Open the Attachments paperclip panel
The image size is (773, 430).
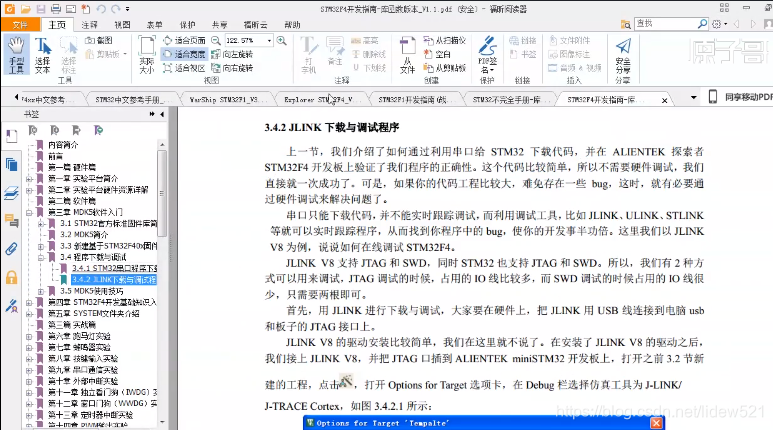click(x=11, y=249)
